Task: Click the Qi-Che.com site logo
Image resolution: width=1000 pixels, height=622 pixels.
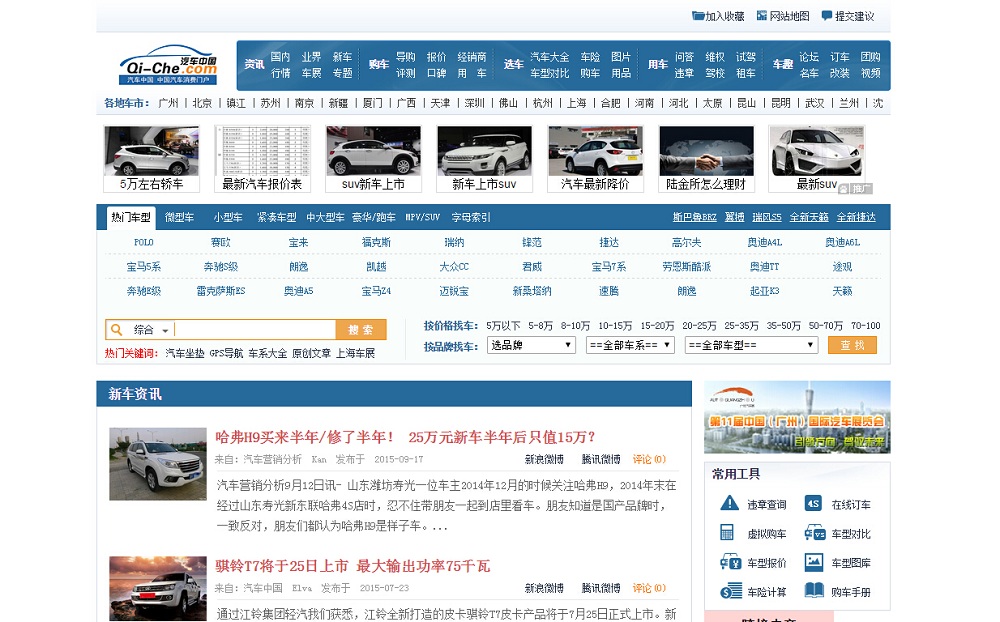Action: 168,64
